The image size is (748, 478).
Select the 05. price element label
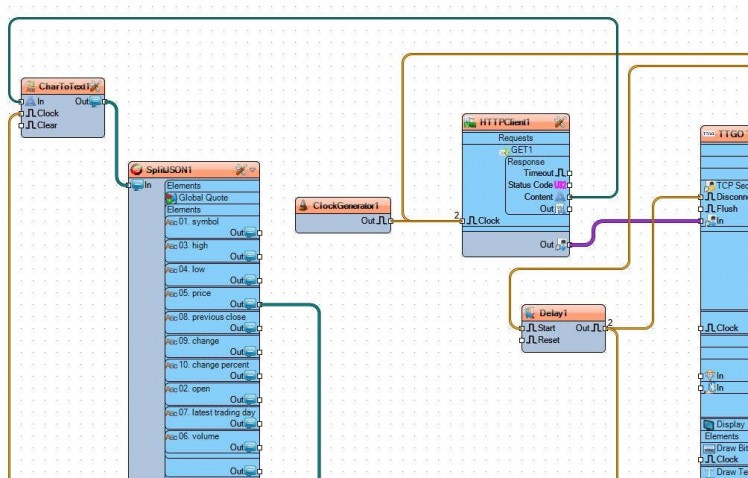(195, 293)
